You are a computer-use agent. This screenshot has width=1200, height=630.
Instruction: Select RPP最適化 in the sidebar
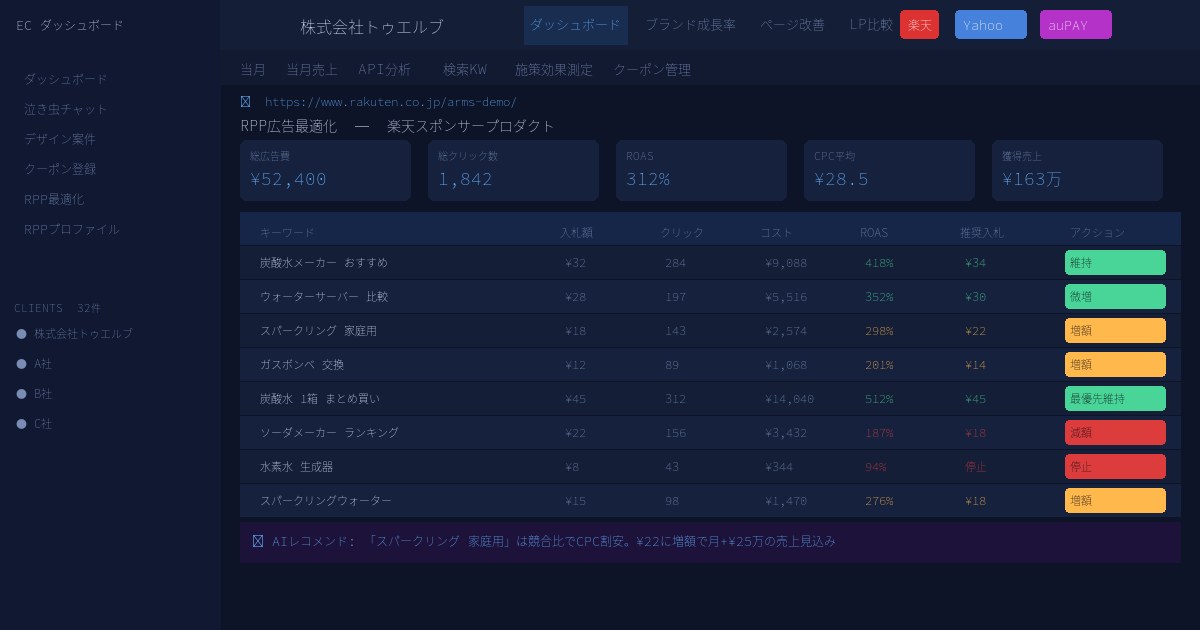pos(54,199)
